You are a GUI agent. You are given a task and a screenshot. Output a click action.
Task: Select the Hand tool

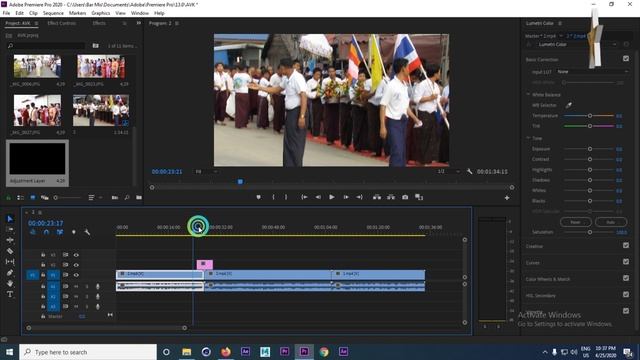[x=10, y=283]
